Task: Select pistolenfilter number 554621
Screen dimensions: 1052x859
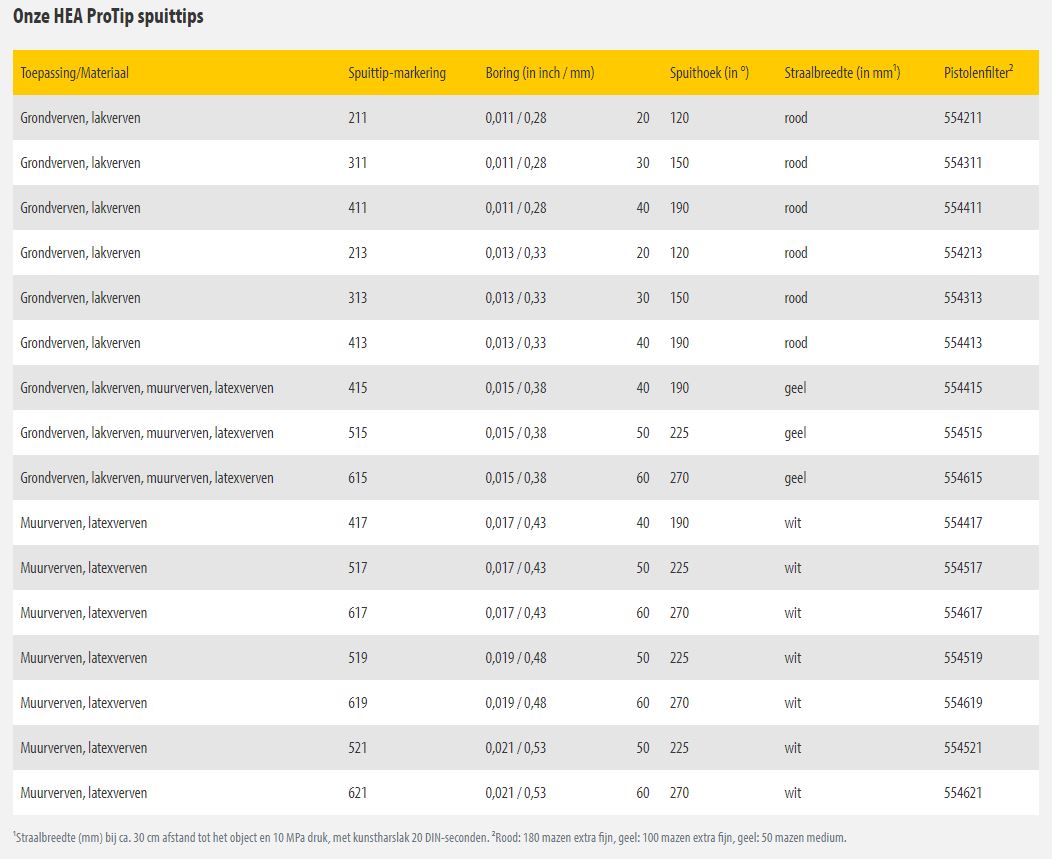Action: [x=962, y=793]
